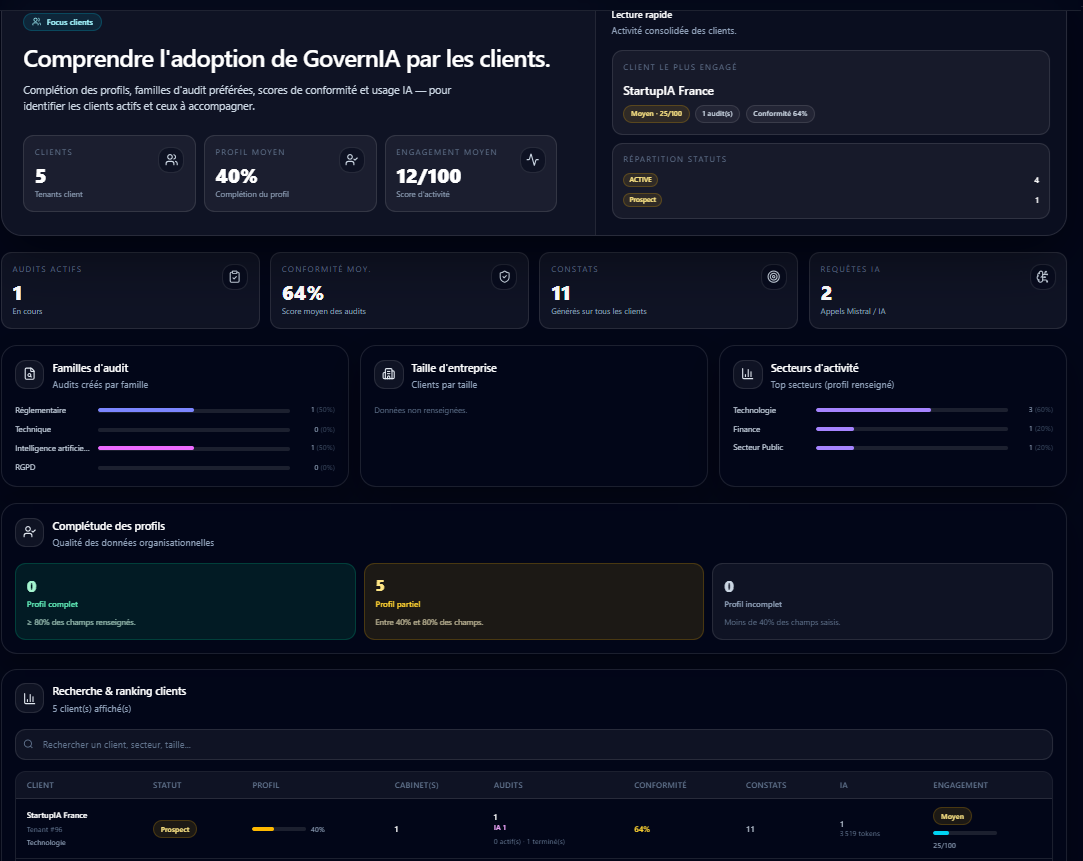Click the 5 client(s) affiché(s) text
Image resolution: width=1083 pixels, height=861 pixels.
coord(92,709)
